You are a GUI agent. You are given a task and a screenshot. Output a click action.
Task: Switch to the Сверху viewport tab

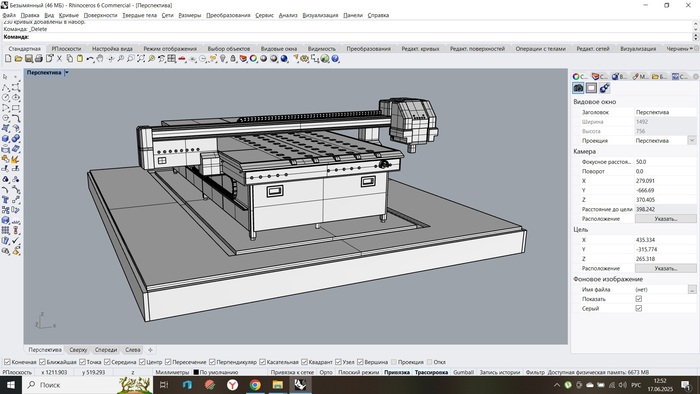click(78, 350)
